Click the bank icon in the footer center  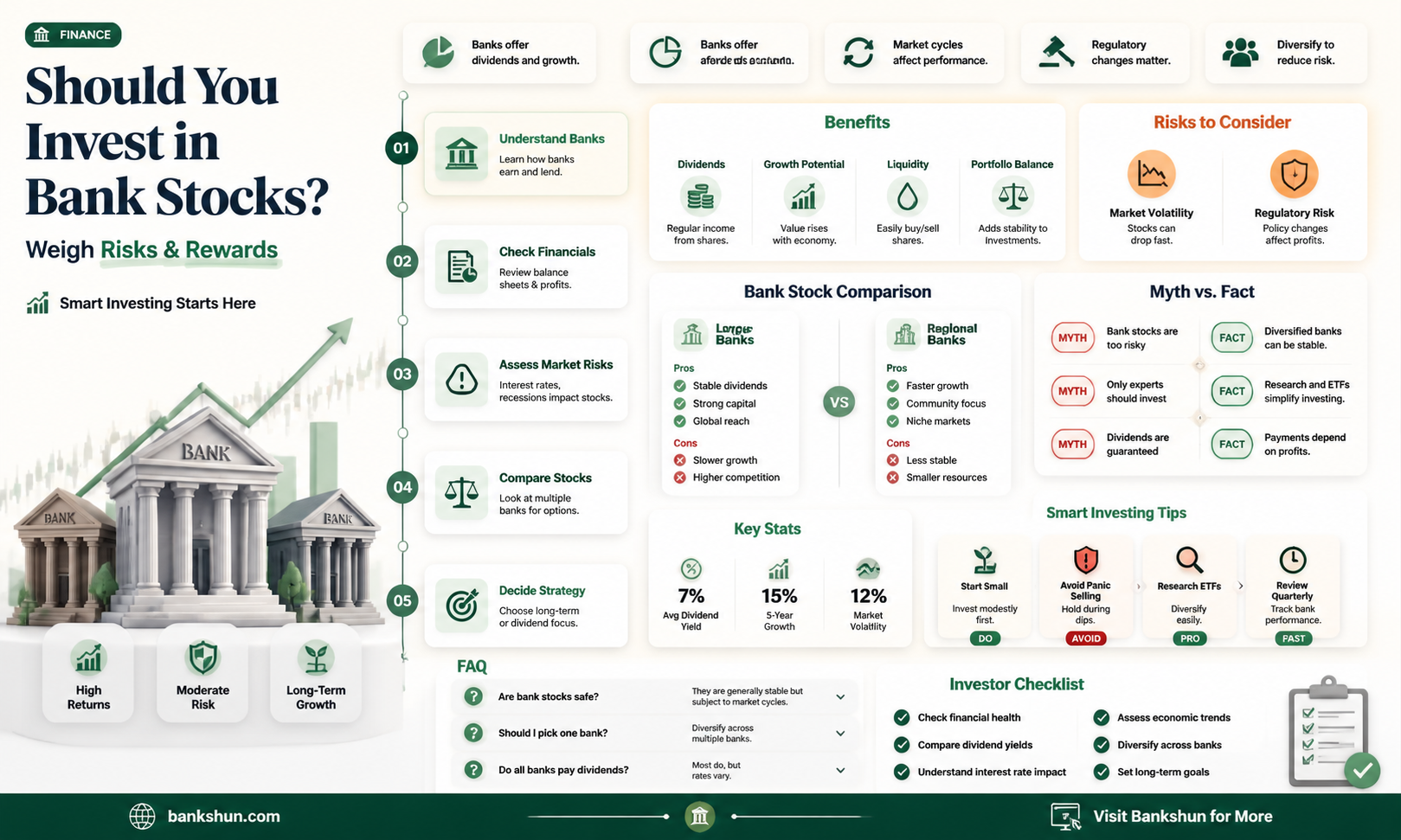[699, 816]
